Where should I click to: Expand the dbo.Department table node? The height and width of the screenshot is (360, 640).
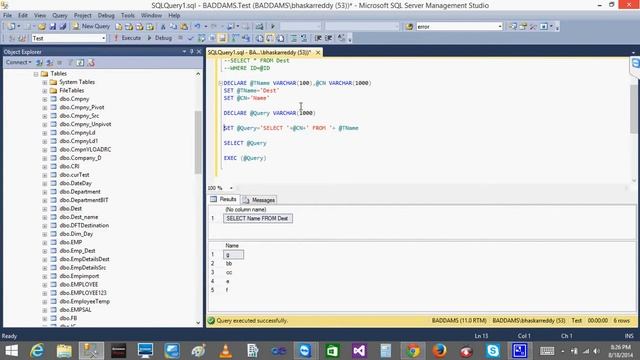(44, 192)
